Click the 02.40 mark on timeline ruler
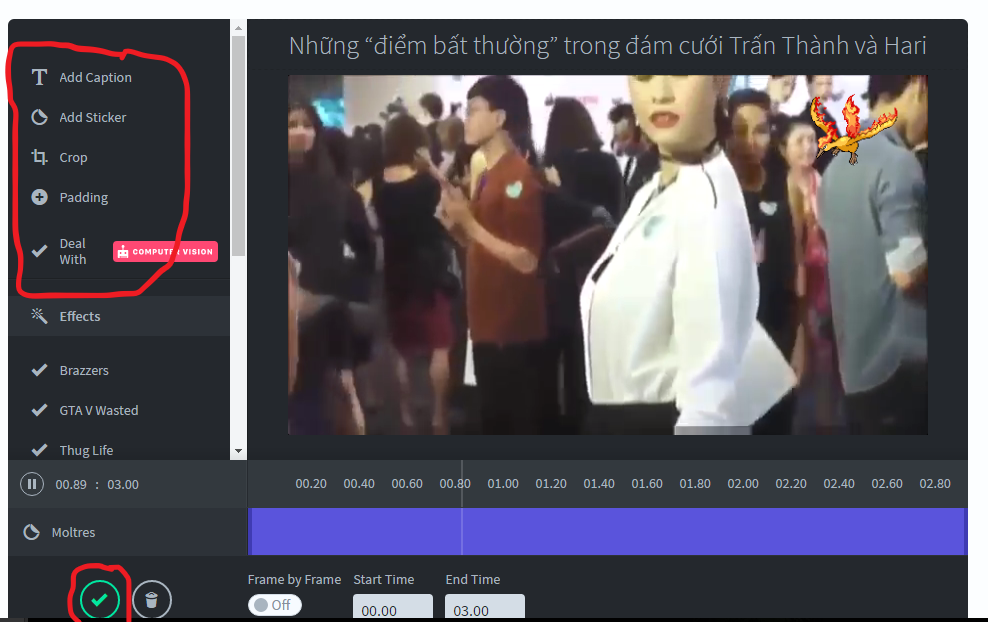This screenshot has width=988, height=622. (x=839, y=483)
